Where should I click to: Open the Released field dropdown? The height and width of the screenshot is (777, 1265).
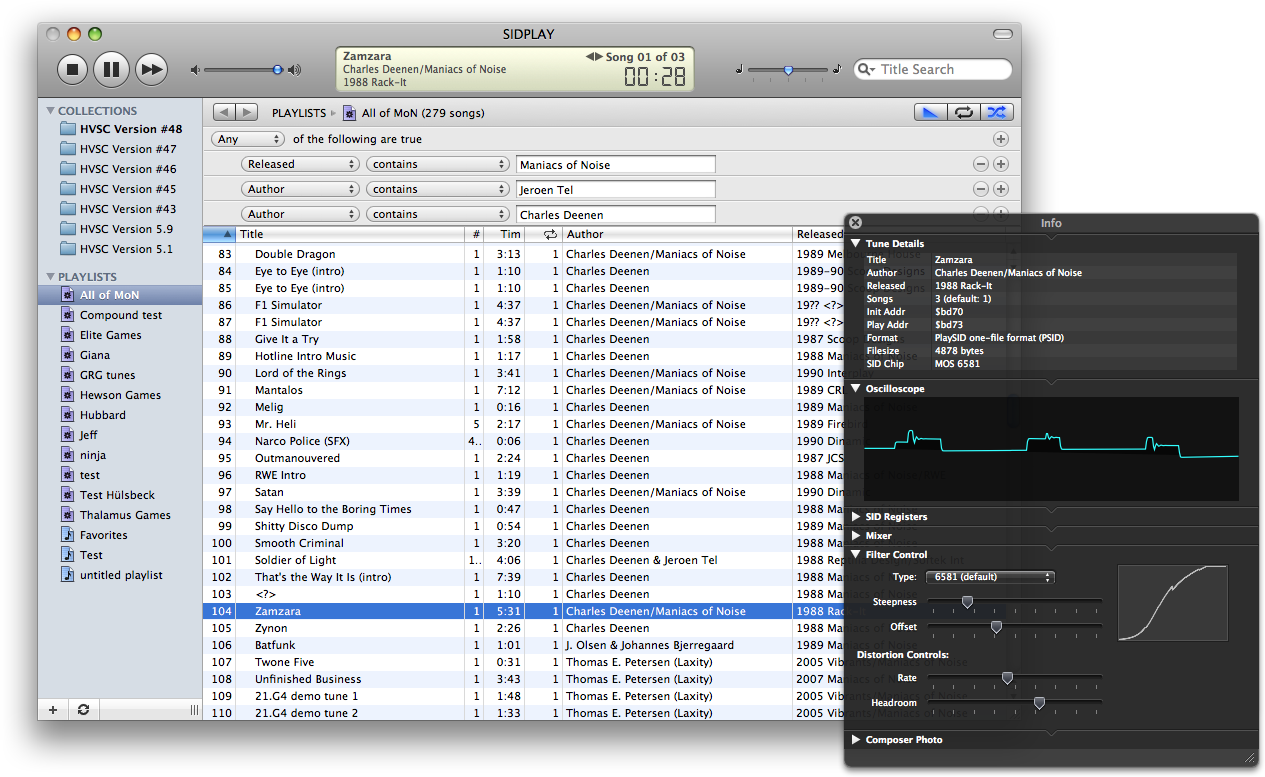(300, 164)
